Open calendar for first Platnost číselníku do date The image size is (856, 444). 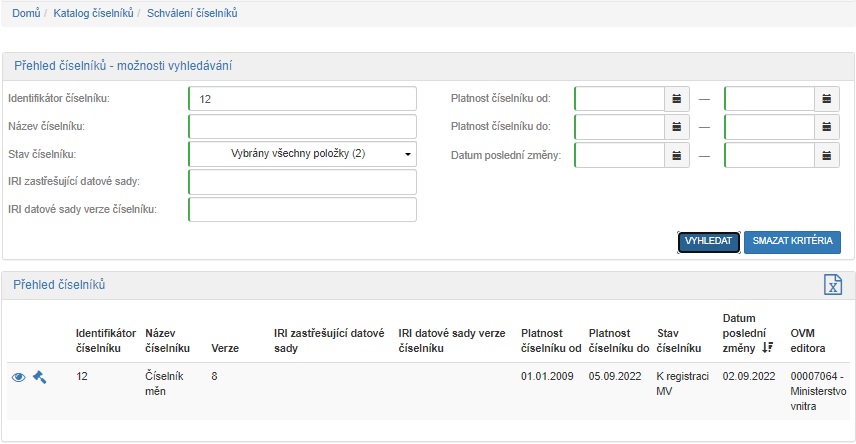point(677,127)
